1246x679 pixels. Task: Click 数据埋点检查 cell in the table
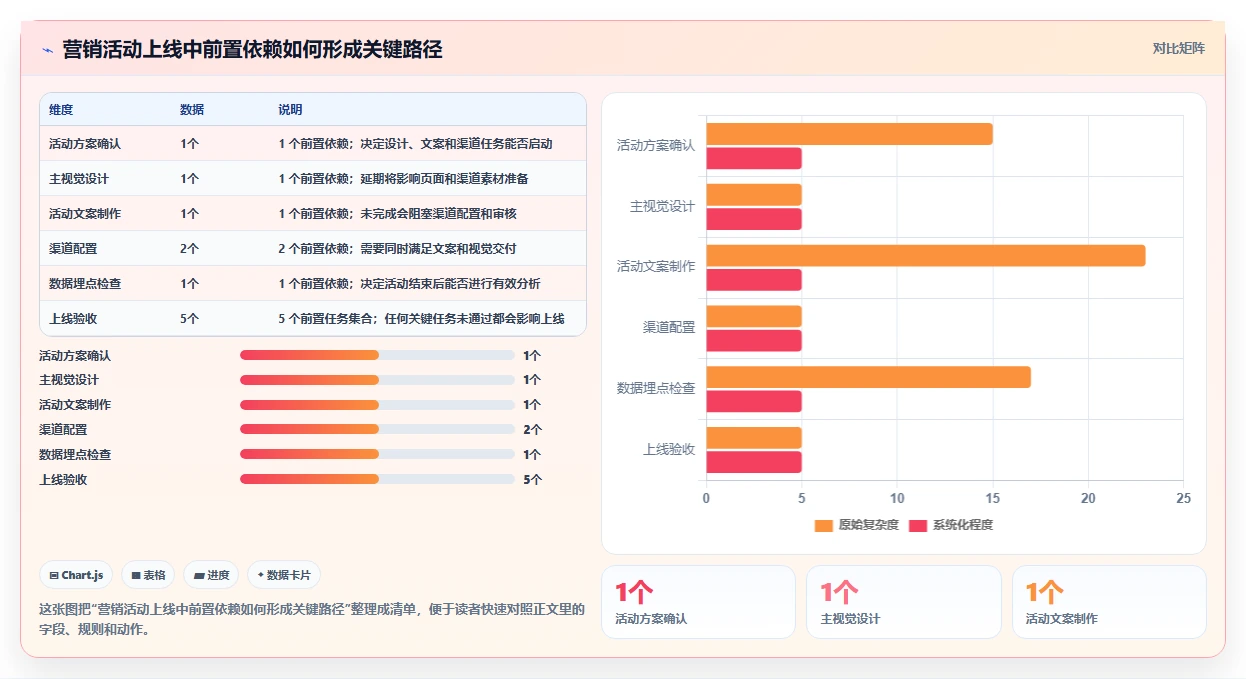point(85,284)
